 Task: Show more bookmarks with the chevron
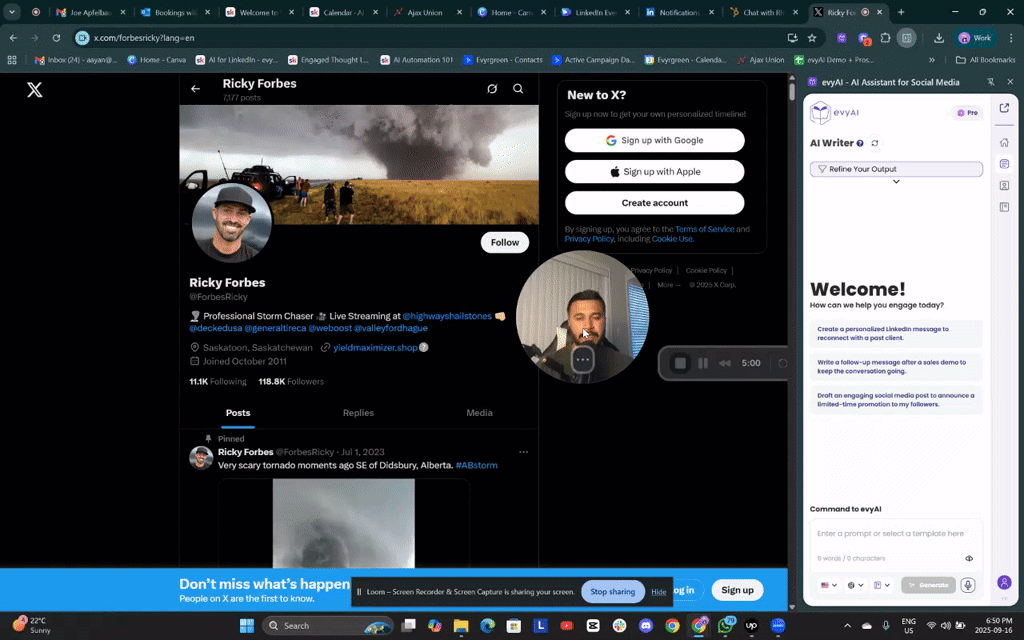tap(931, 59)
